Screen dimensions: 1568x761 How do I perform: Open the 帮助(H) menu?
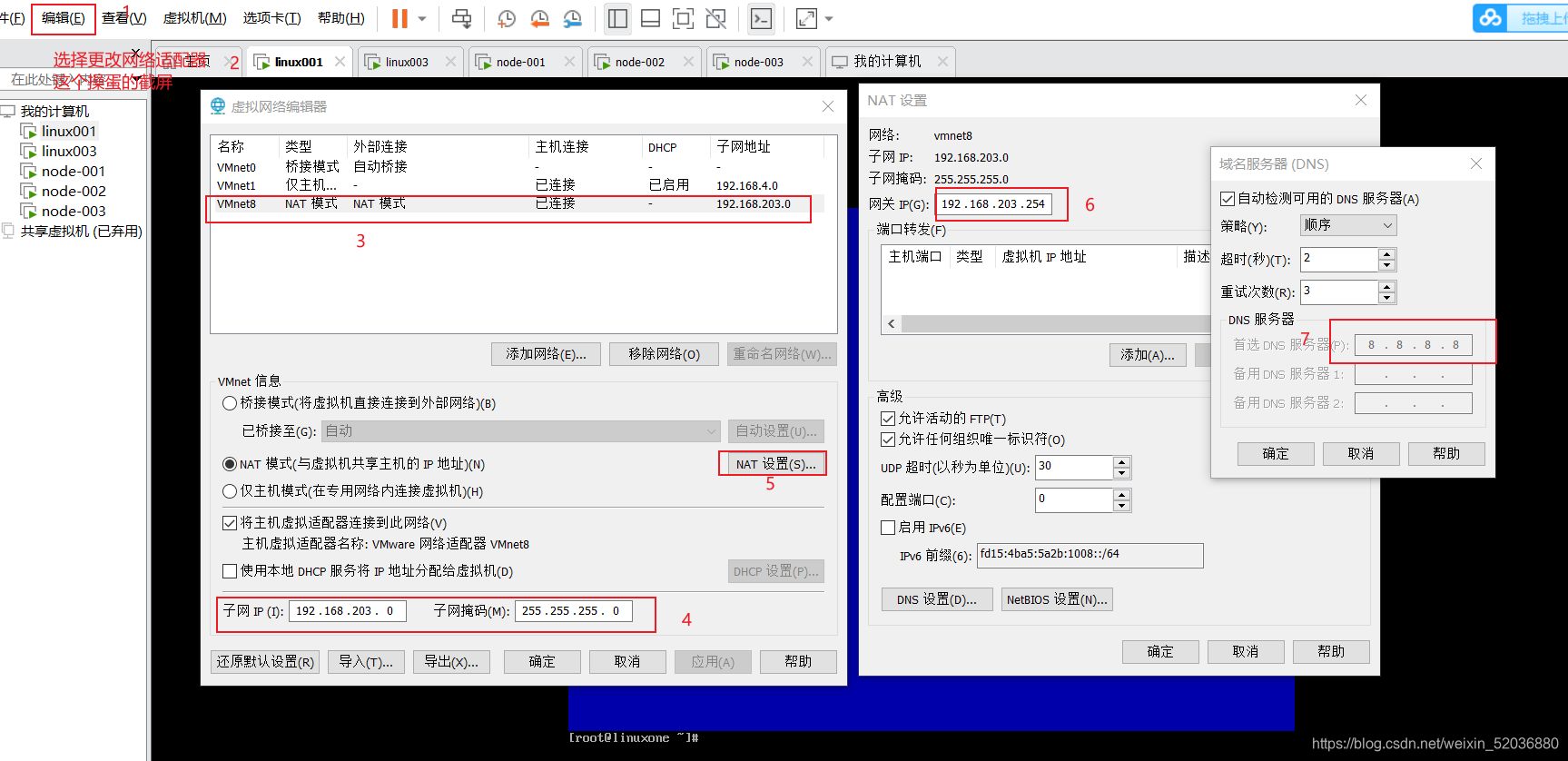(x=341, y=18)
